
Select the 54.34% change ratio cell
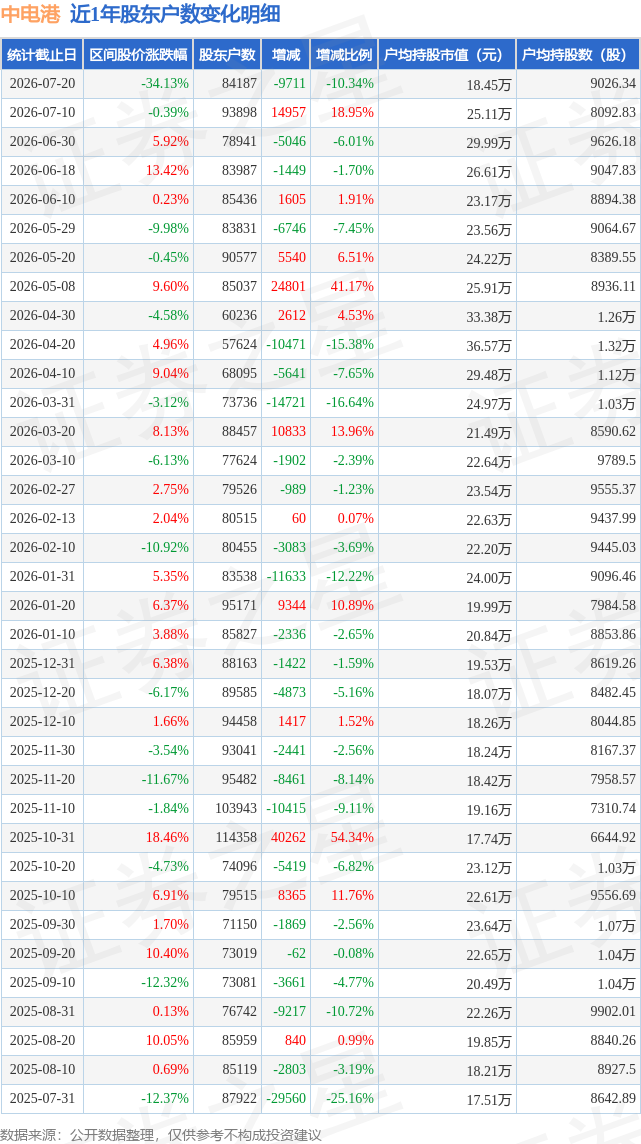[353, 838]
